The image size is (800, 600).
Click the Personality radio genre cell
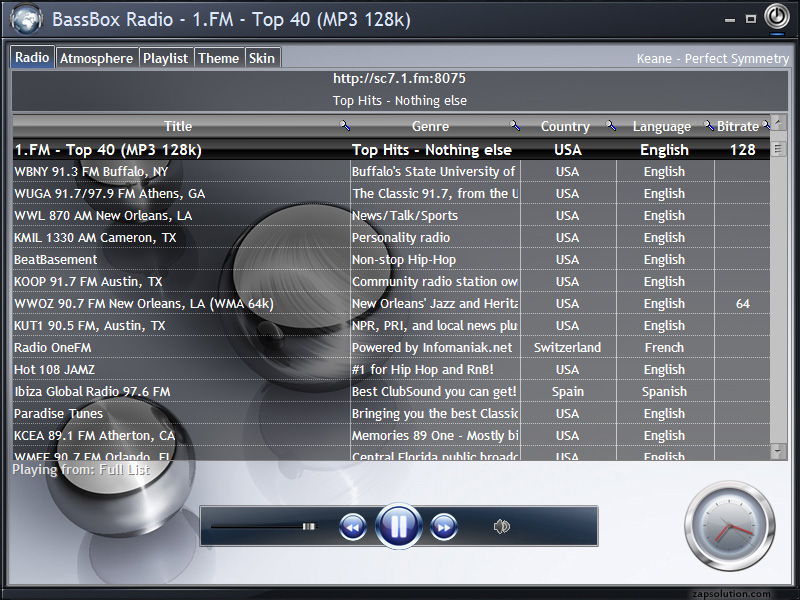pos(435,237)
